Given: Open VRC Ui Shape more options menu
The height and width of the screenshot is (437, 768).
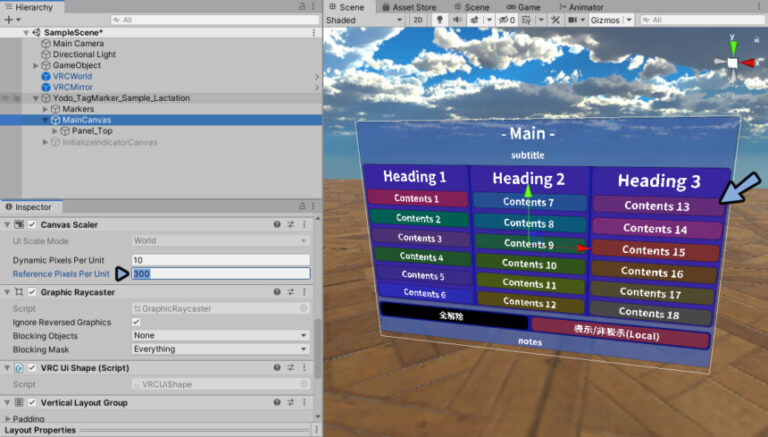Looking at the screenshot, I should 304,367.
